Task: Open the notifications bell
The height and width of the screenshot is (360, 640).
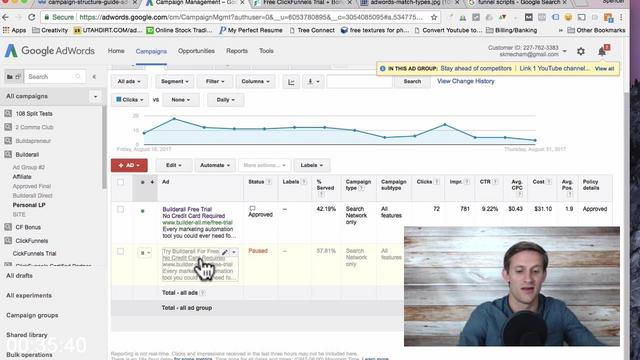Action: pyautogui.click(x=602, y=51)
